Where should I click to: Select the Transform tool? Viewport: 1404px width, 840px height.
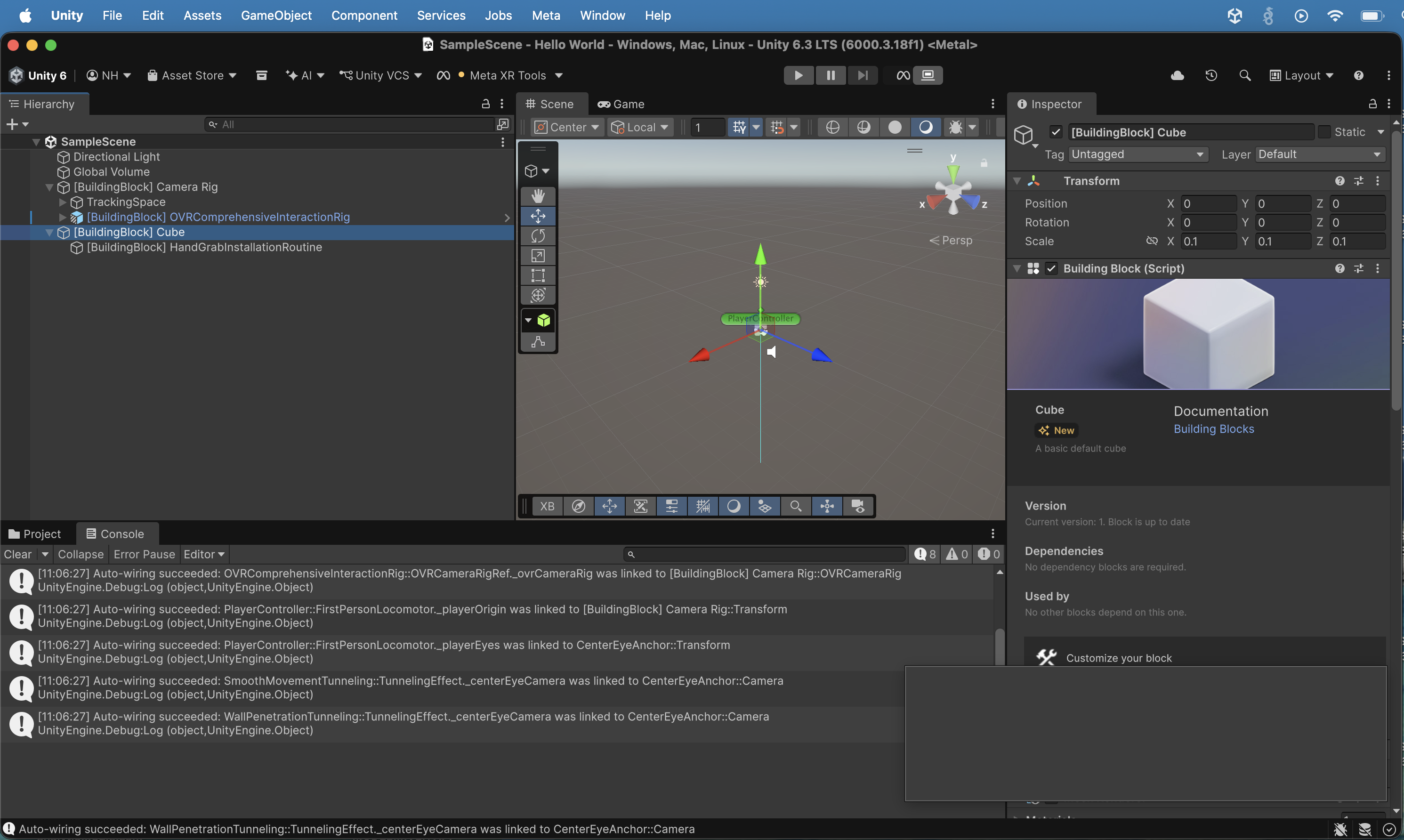click(x=538, y=295)
